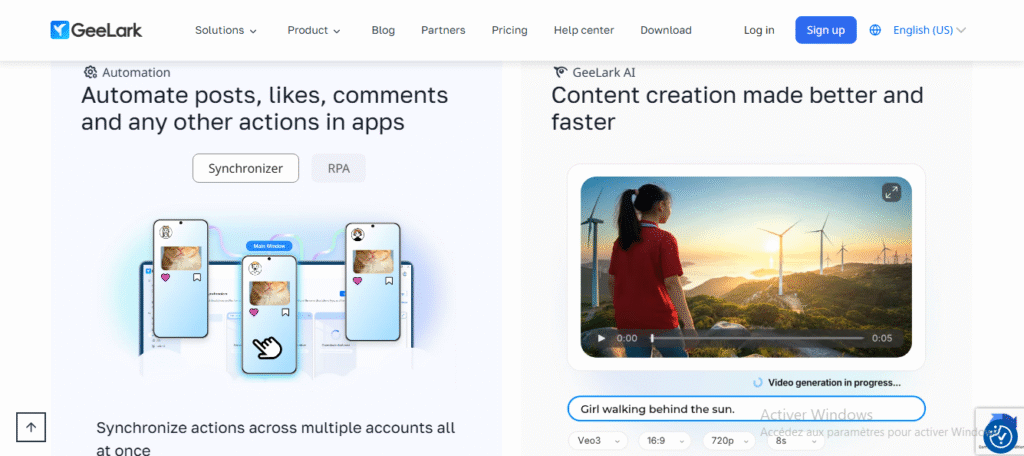This screenshot has height=456, width=1024.
Task: Click the globe language icon
Action: 875,30
